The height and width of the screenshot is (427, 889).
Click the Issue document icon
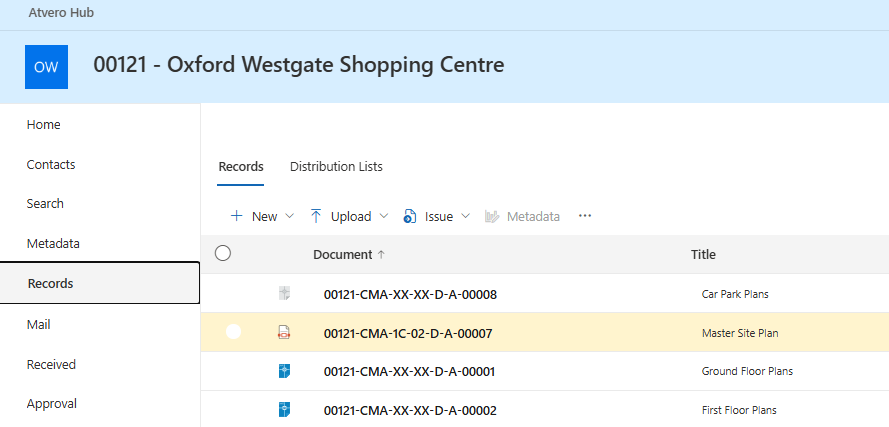[x=409, y=216]
